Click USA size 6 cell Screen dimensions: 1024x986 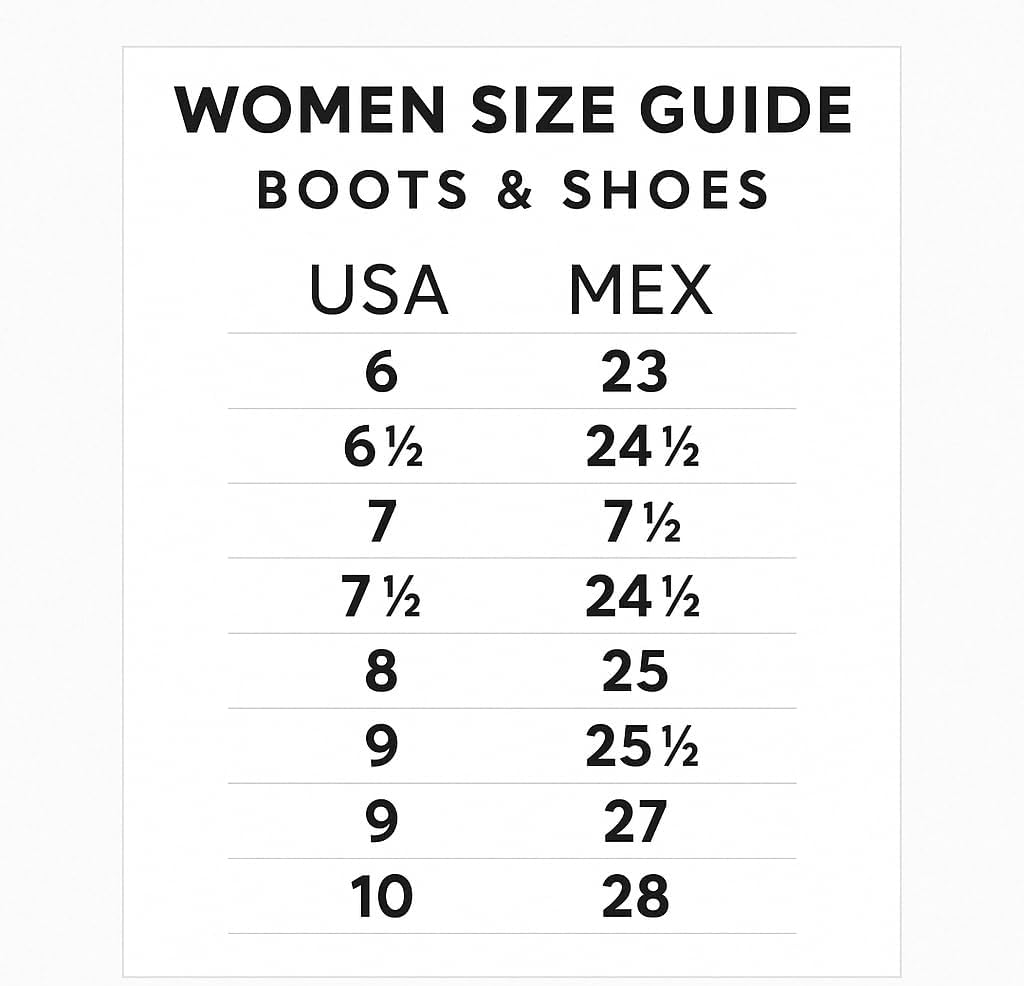(x=381, y=372)
